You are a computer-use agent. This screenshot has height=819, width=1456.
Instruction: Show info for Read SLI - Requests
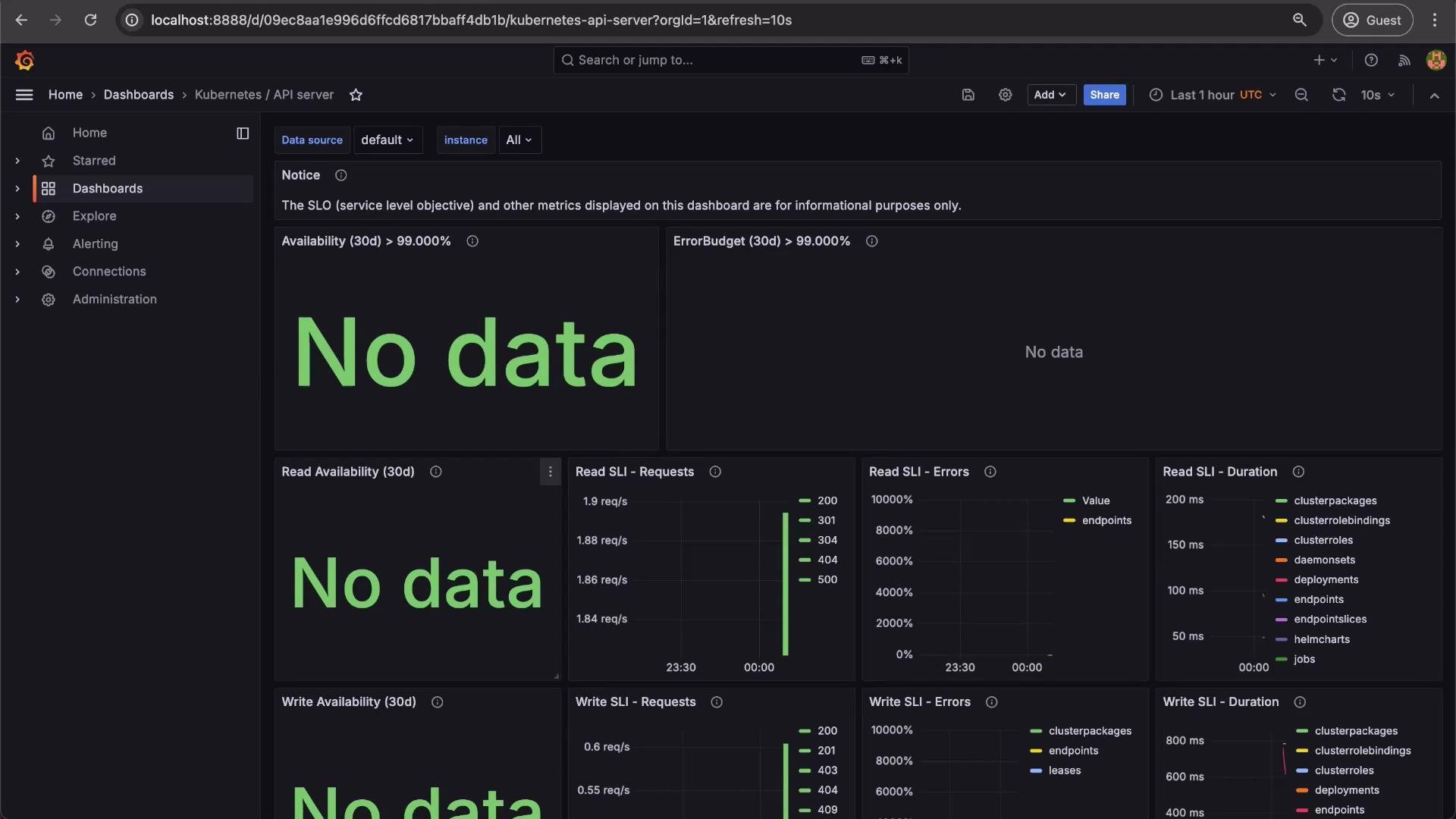click(x=715, y=472)
